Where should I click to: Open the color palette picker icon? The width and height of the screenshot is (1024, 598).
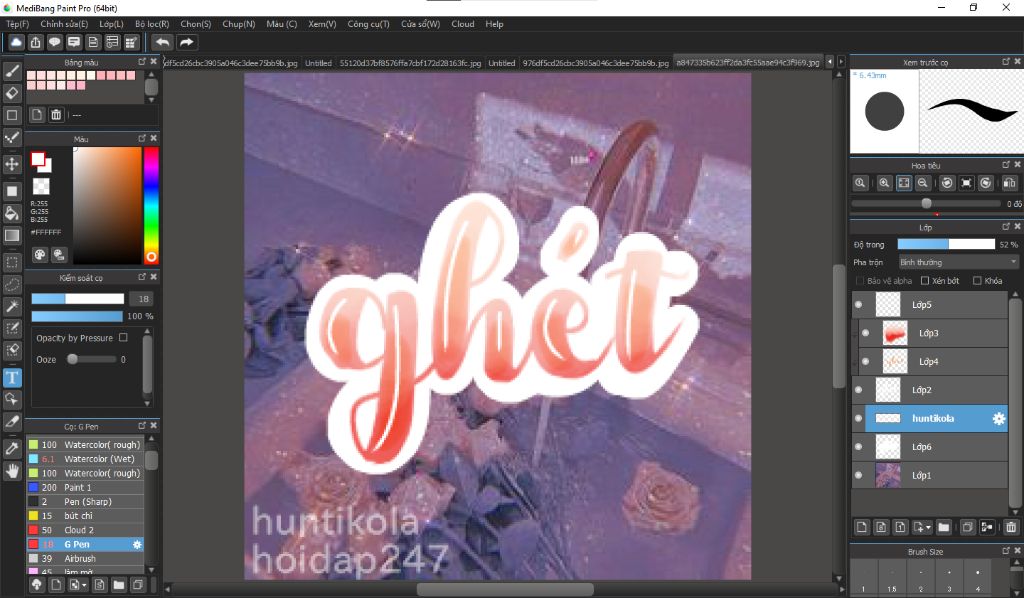click(x=40, y=255)
